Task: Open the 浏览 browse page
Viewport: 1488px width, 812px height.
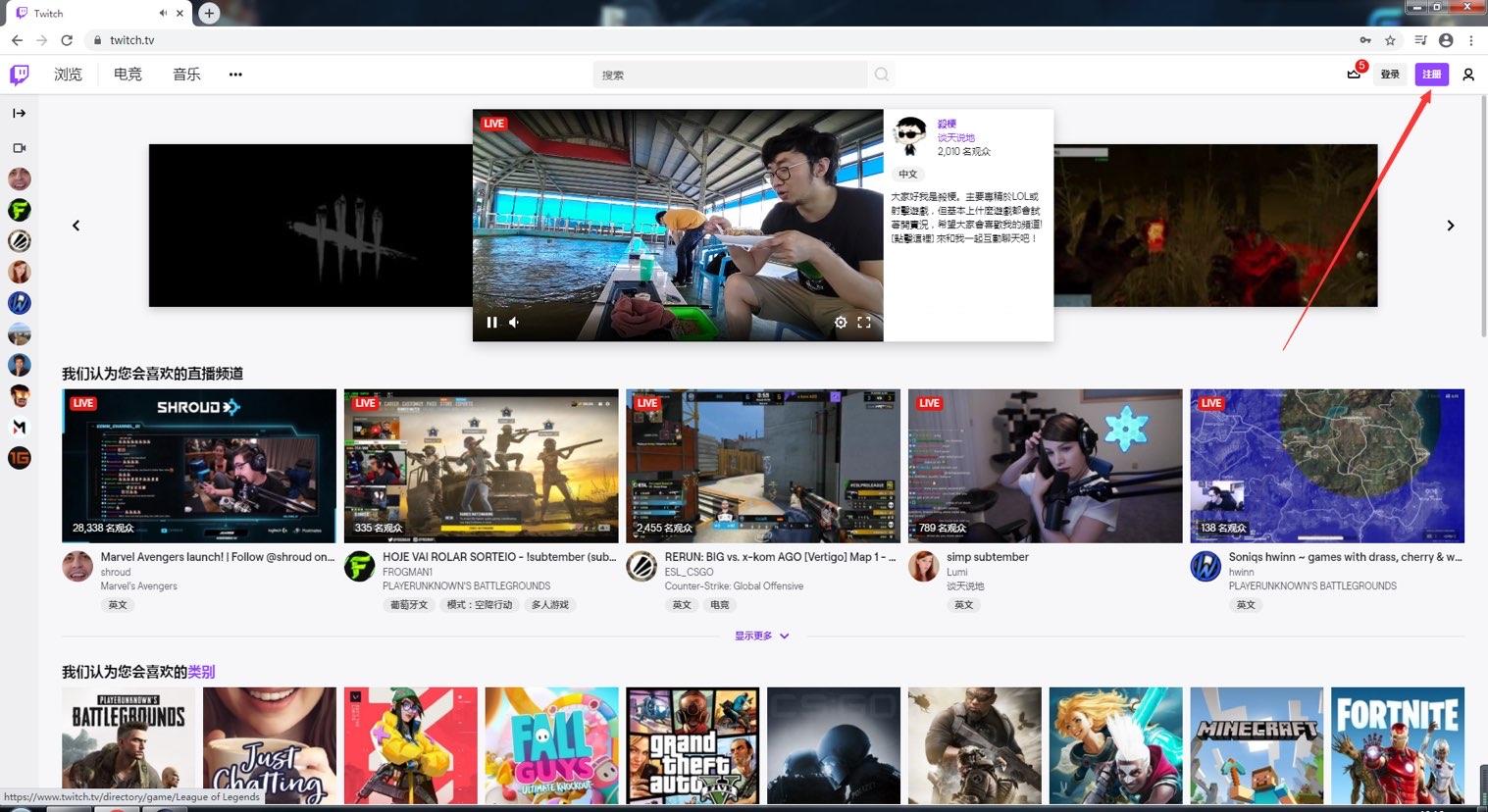Action: pos(68,75)
